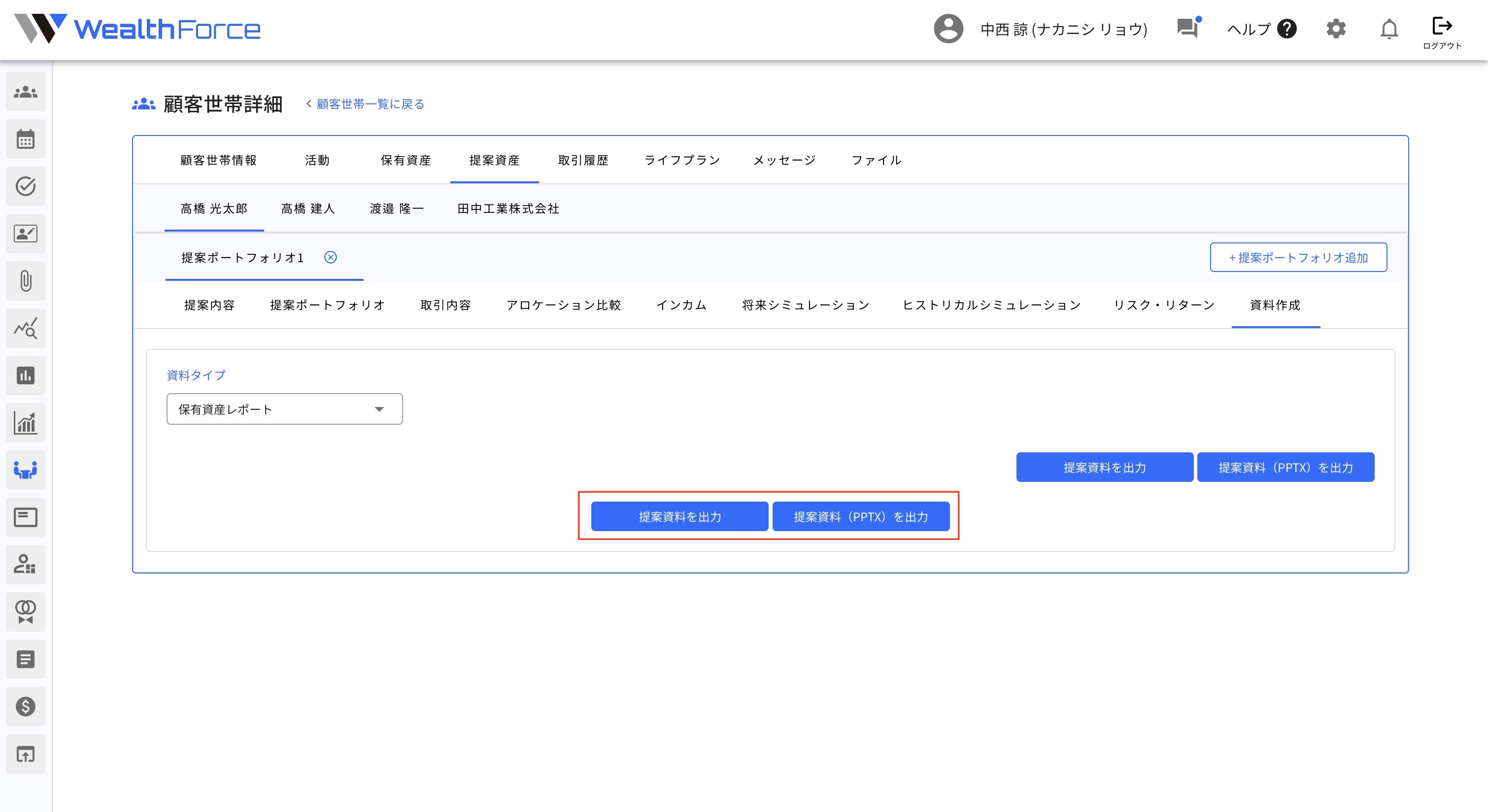The height and width of the screenshot is (812, 1488).
Task: Open the award ribbon sidebar icon
Action: pyautogui.click(x=26, y=612)
